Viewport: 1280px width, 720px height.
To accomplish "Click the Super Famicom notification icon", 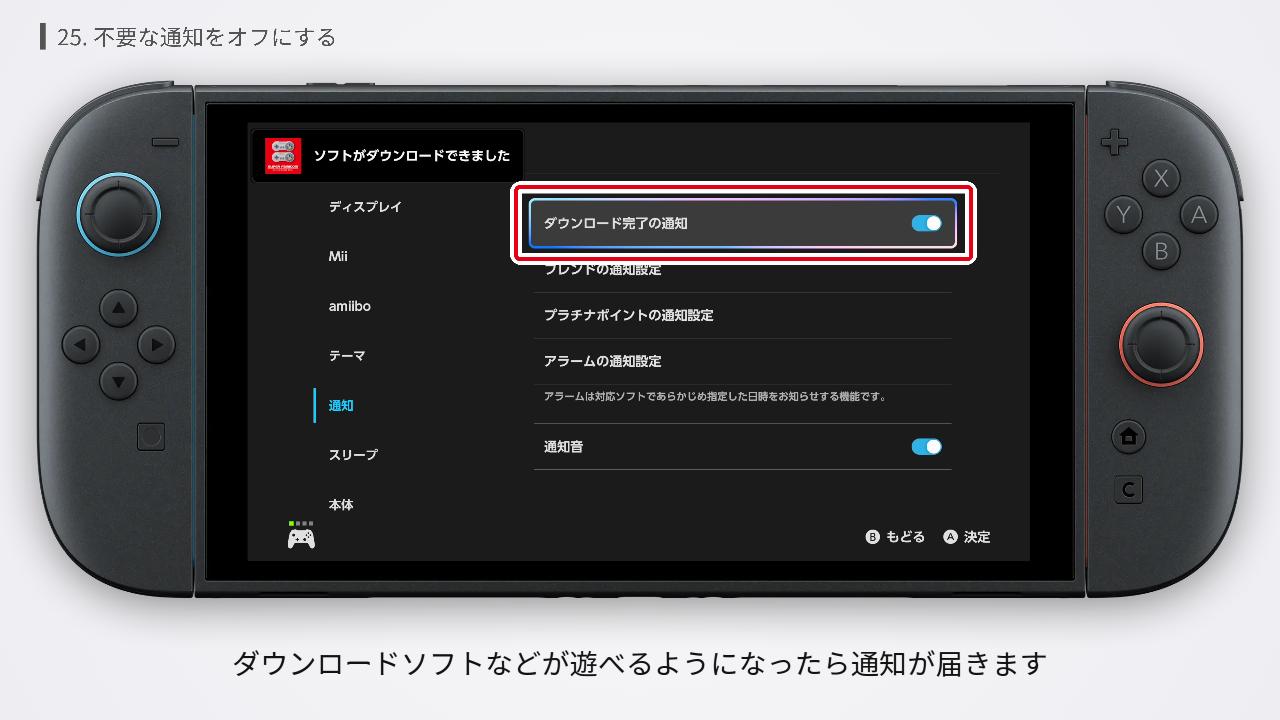I will pyautogui.click(x=283, y=155).
